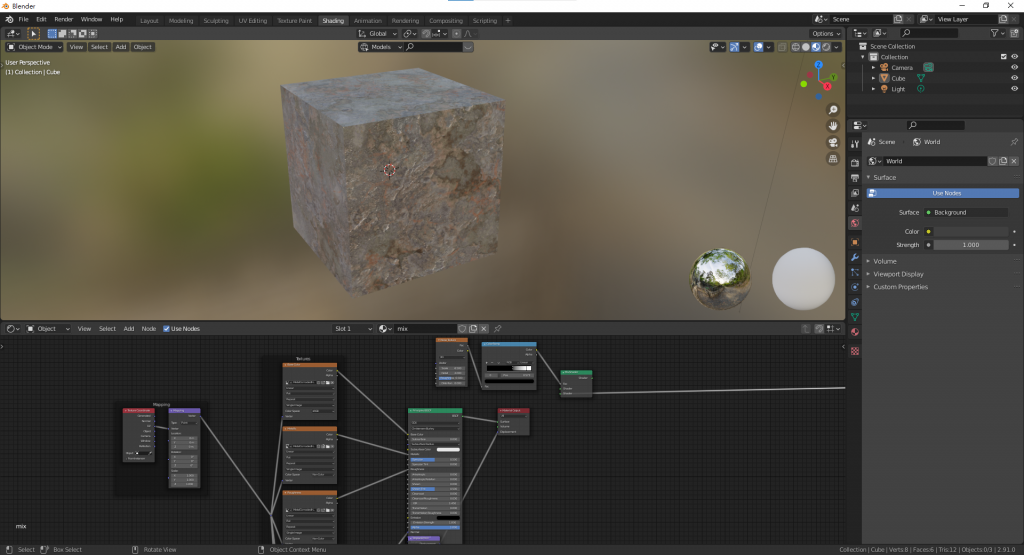Open the File menu
Viewport: 1024px width, 555px height.
point(23,20)
